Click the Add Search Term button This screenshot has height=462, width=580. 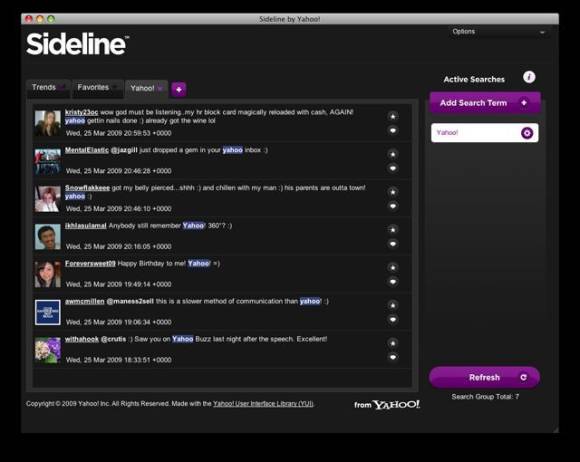(x=485, y=103)
